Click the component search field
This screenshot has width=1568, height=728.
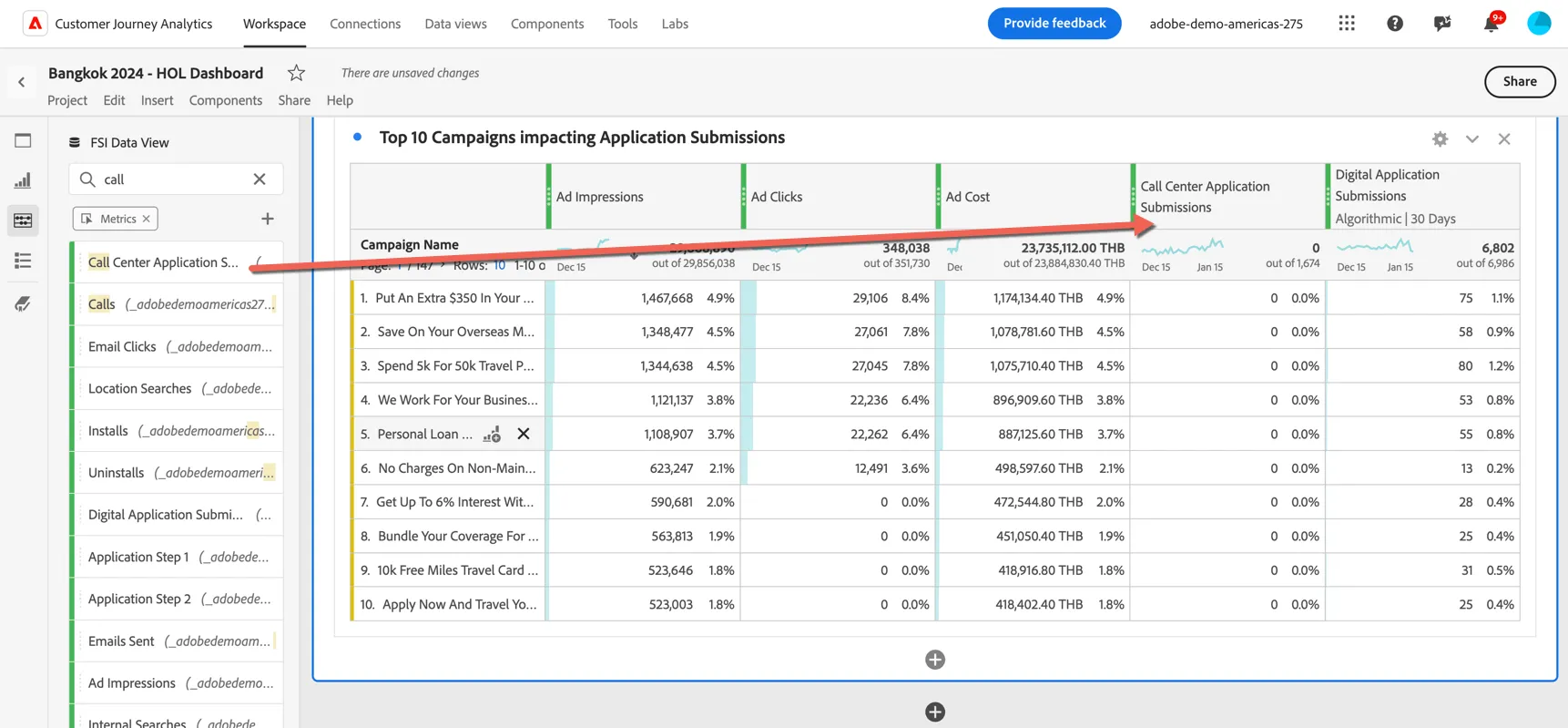[176, 179]
